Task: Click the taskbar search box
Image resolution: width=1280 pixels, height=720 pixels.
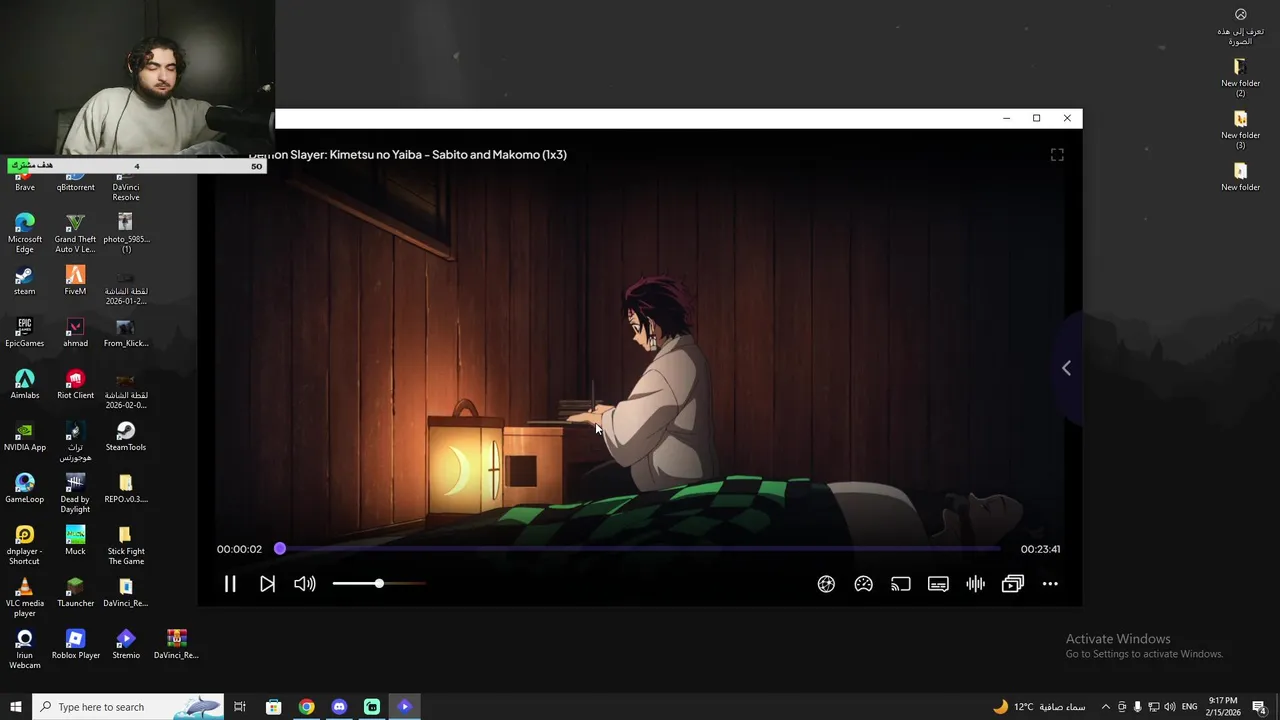Action: [x=128, y=707]
